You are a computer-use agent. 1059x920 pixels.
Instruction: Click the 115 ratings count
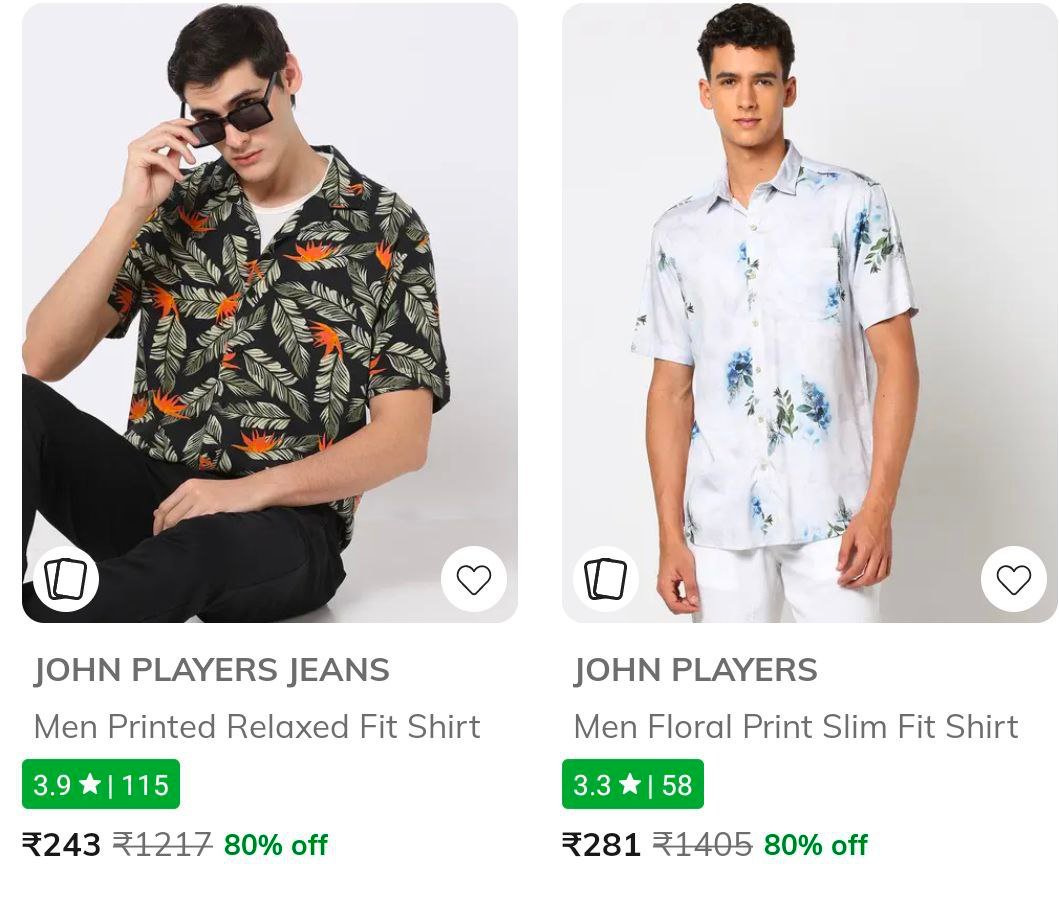click(145, 785)
